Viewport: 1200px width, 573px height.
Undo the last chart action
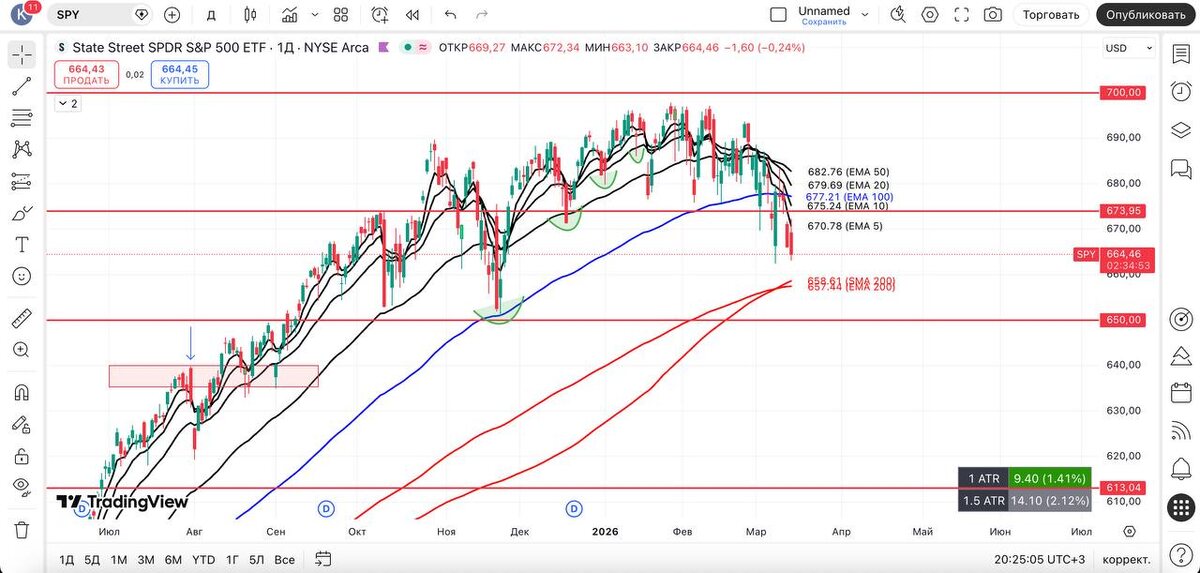(450, 15)
